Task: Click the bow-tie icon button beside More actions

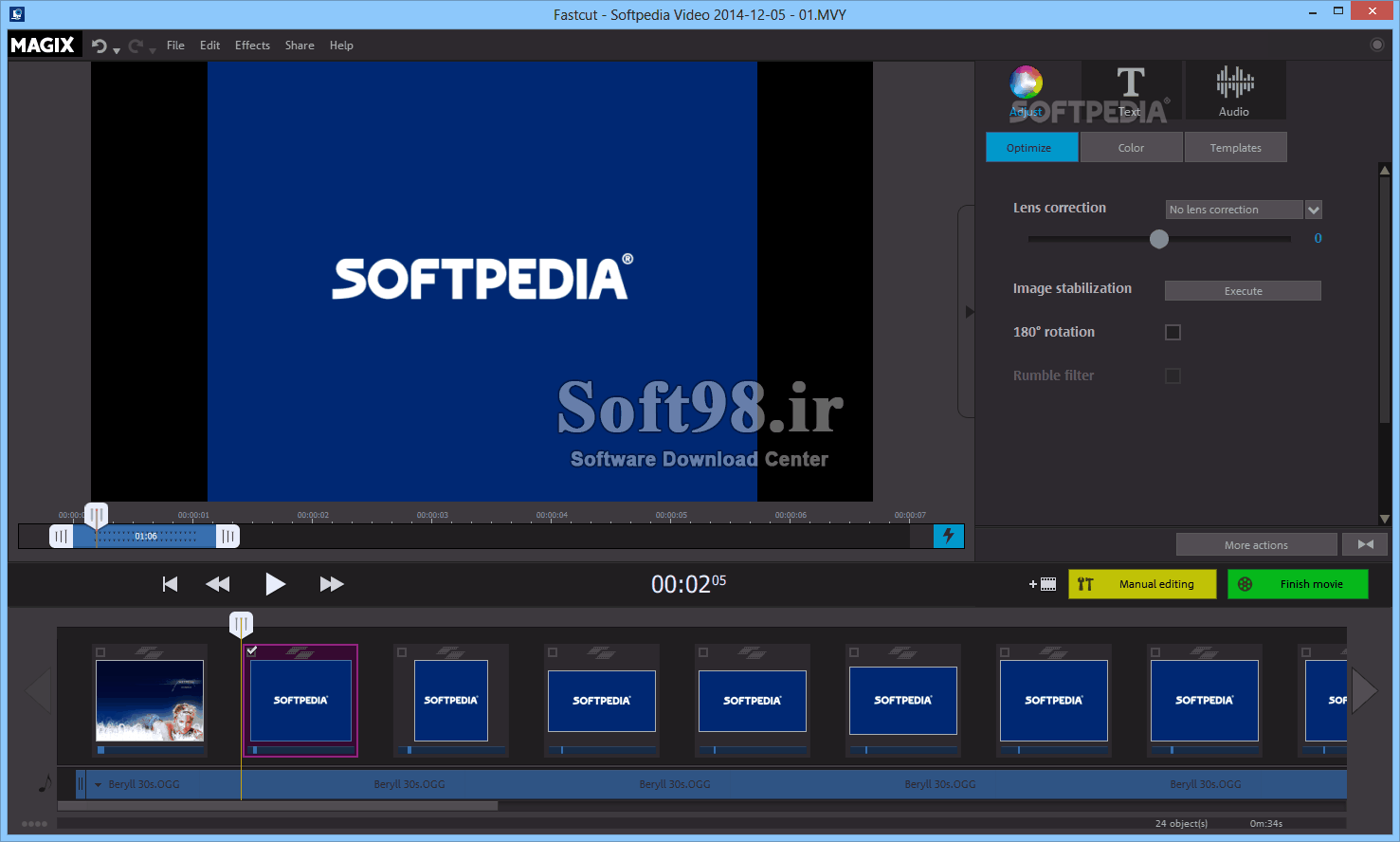Action: [x=1365, y=544]
